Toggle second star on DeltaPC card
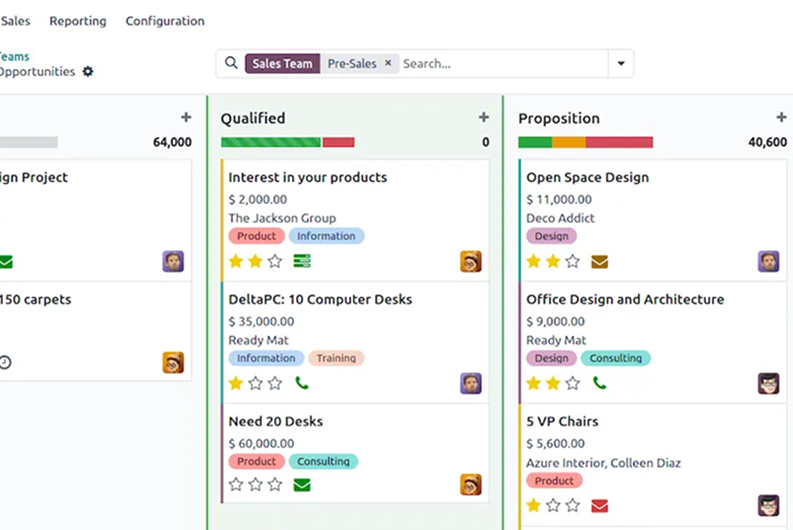The width and height of the screenshot is (793, 530). 256,383
